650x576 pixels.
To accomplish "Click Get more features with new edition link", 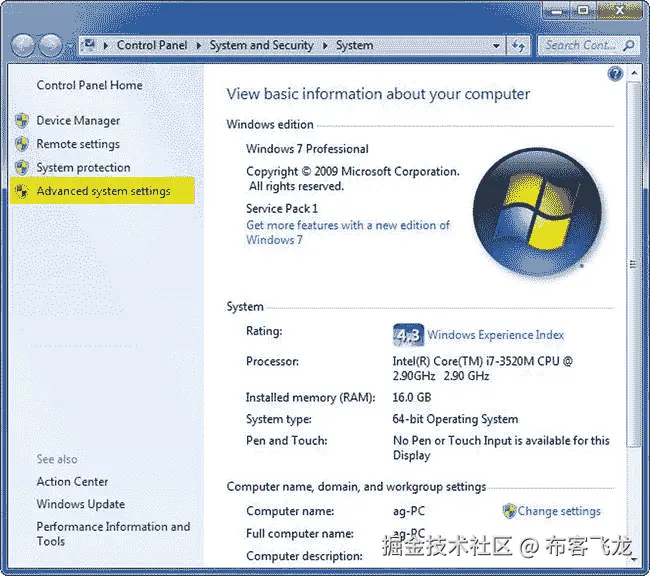I will tap(347, 232).
